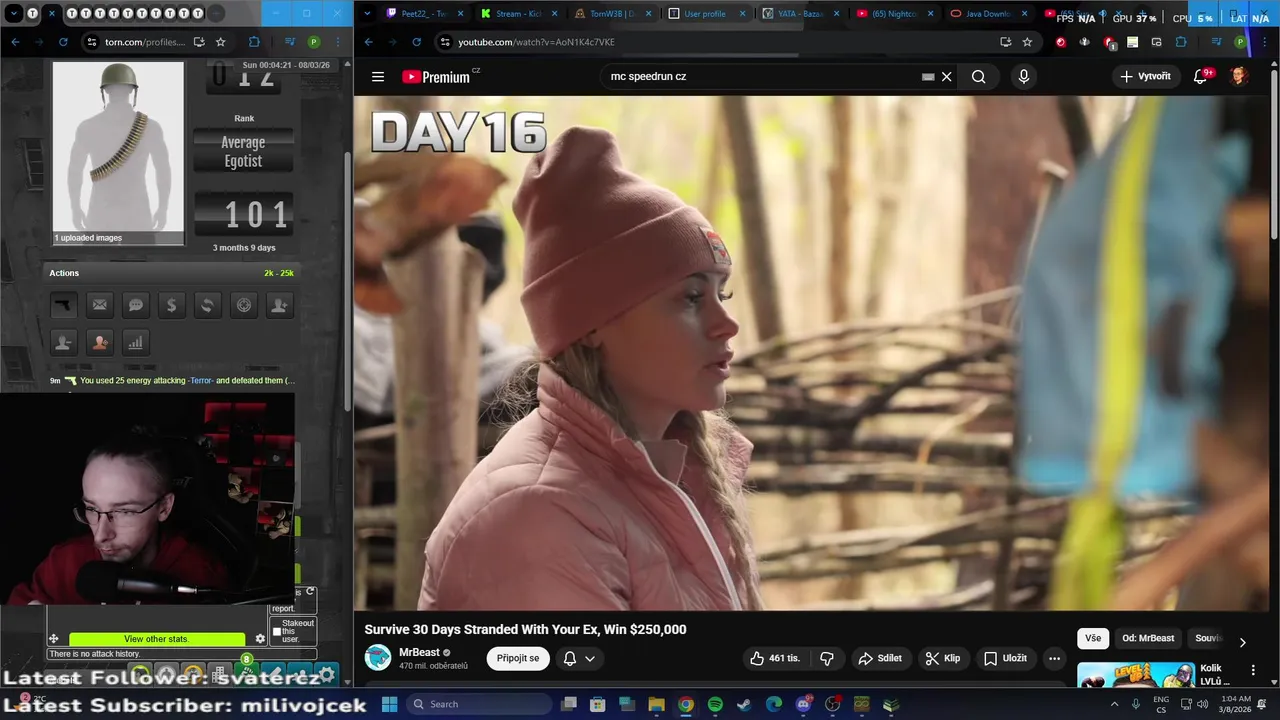Open the YouTube account avatar menu
Image resolution: width=1280 pixels, height=720 pixels.
coord(1239,77)
